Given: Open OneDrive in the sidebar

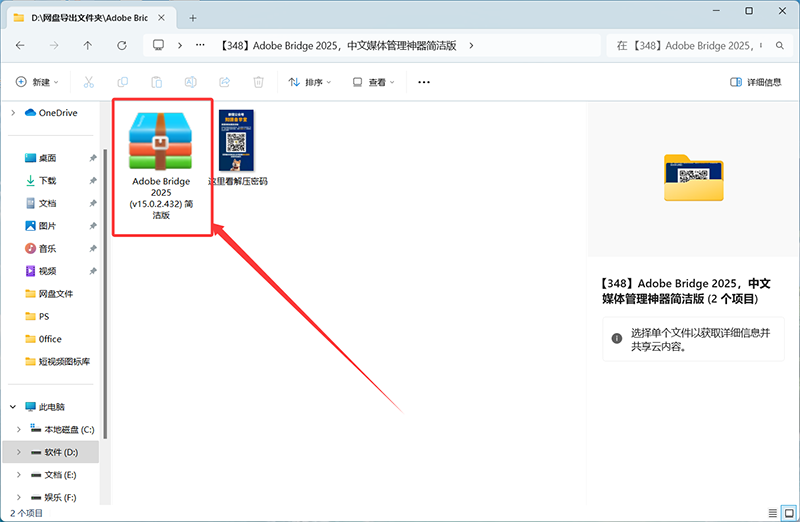Looking at the screenshot, I should (x=52, y=113).
